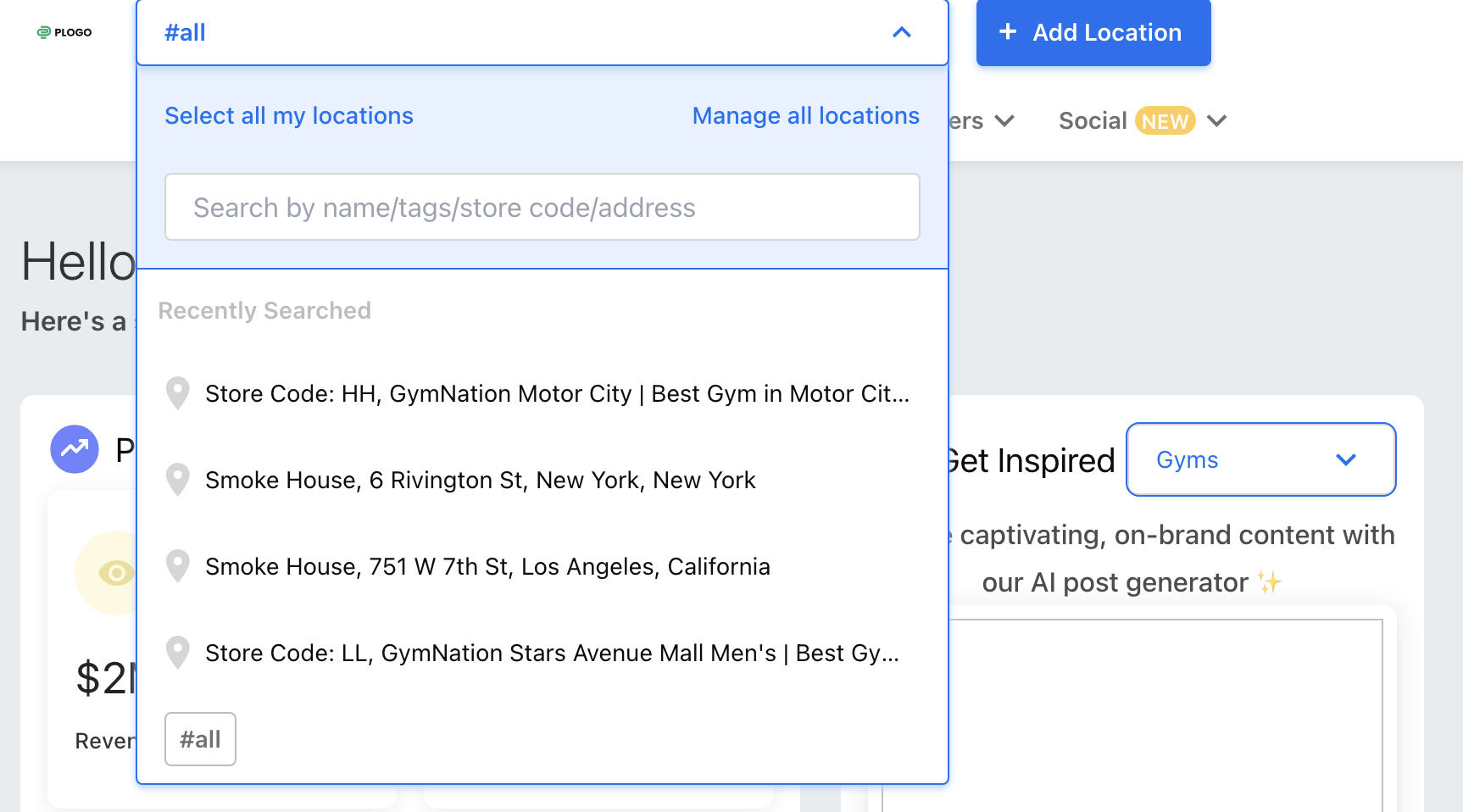Screen dimensions: 1463x812
Task: Focus the search by name/tags/store code field
Action: click(x=542, y=207)
